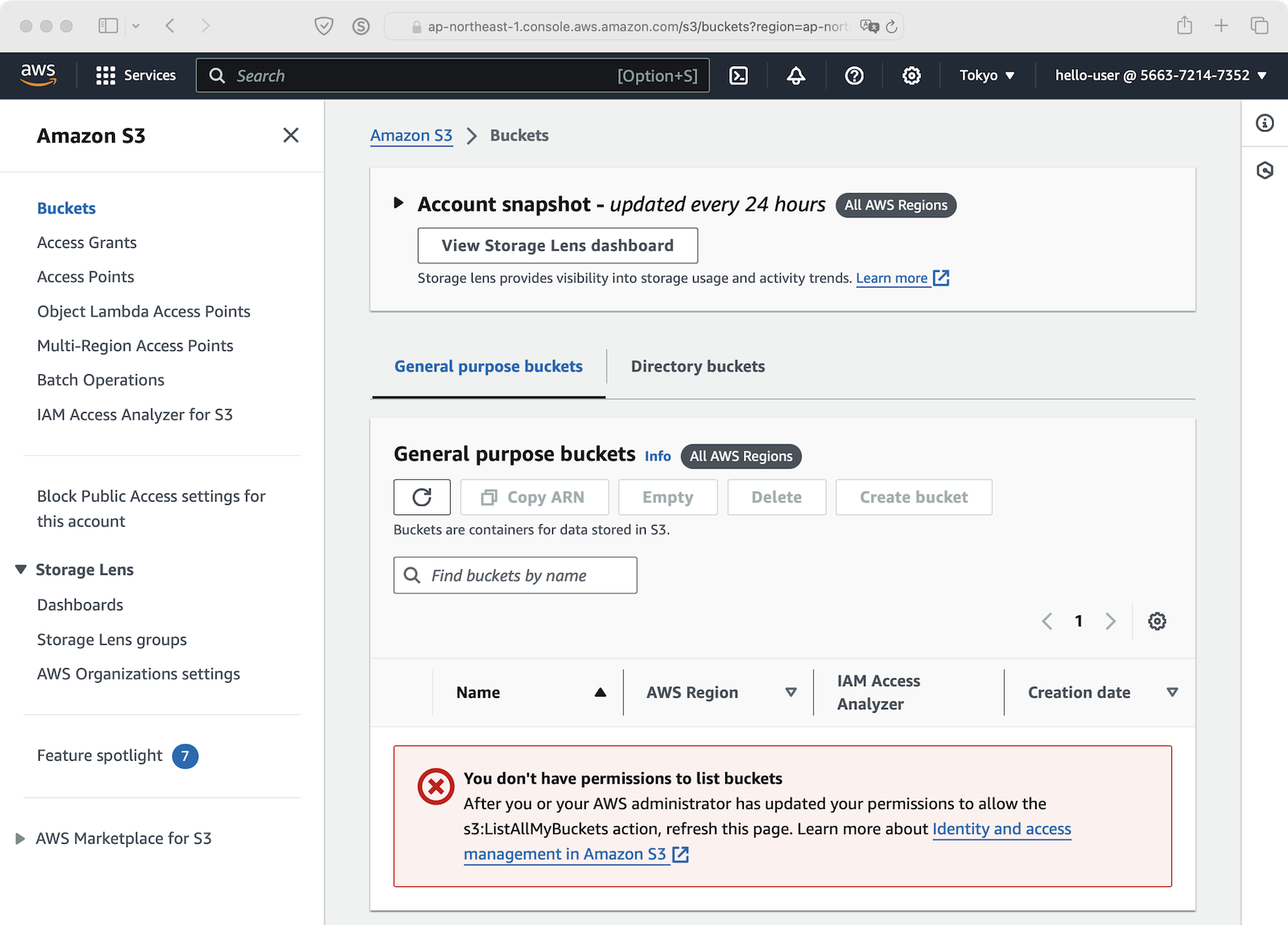Sort by Name column ascending arrow
The width and height of the screenshot is (1288, 925).
click(600, 692)
